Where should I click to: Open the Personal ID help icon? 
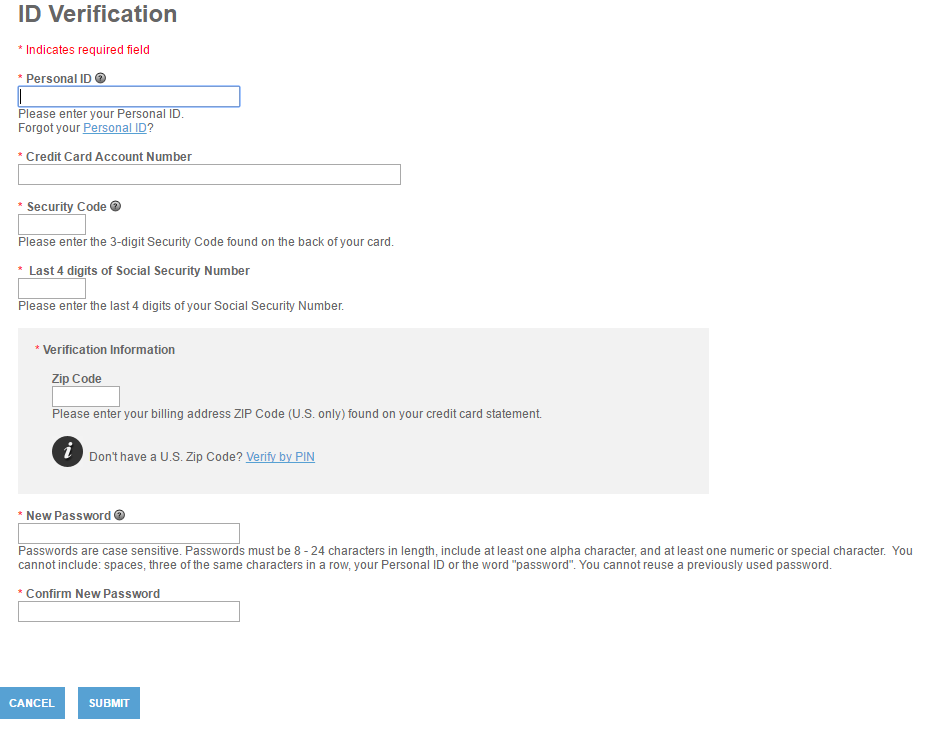[x=100, y=78]
